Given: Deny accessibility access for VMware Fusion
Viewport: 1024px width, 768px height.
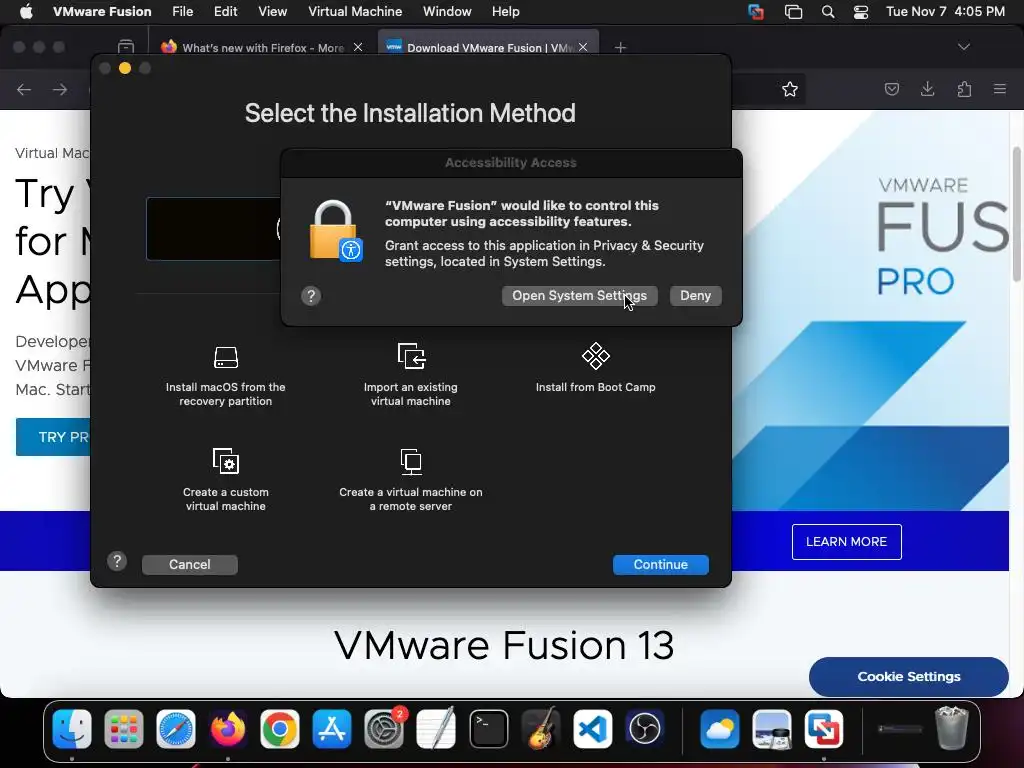Looking at the screenshot, I should (x=696, y=296).
